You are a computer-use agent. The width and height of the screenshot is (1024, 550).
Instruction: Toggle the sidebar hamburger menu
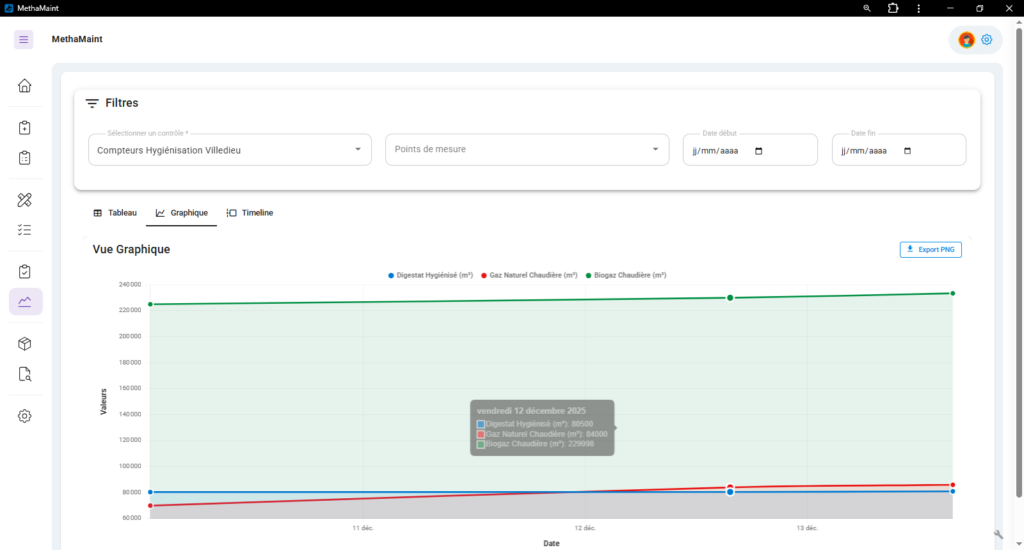pyautogui.click(x=24, y=39)
